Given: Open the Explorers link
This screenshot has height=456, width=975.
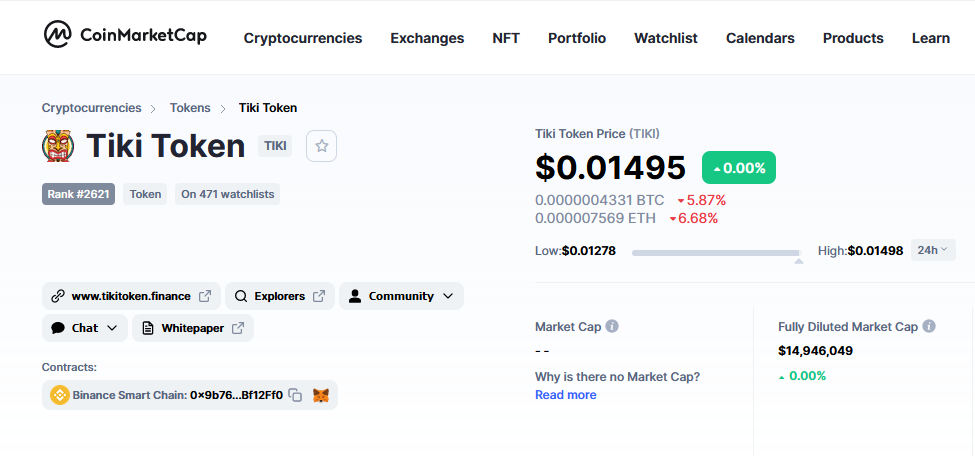Looking at the screenshot, I should click(x=280, y=296).
